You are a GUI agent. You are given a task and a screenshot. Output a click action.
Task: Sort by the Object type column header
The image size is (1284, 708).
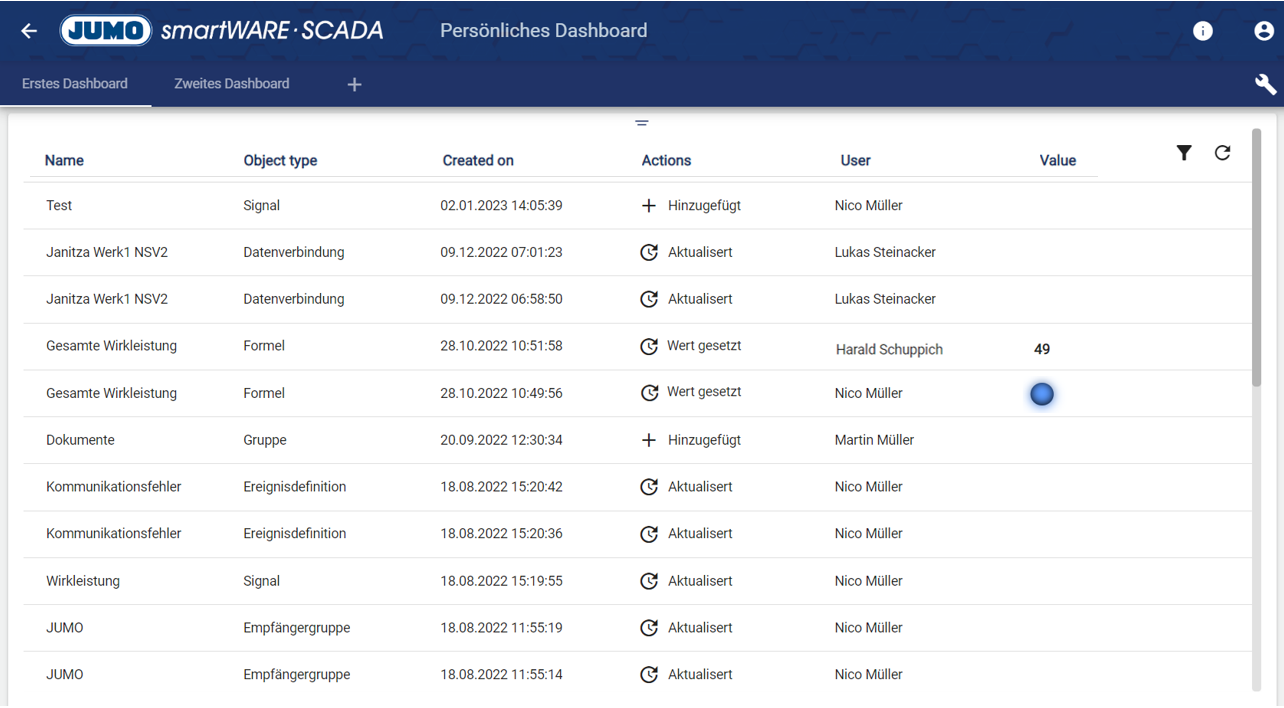[x=280, y=161]
